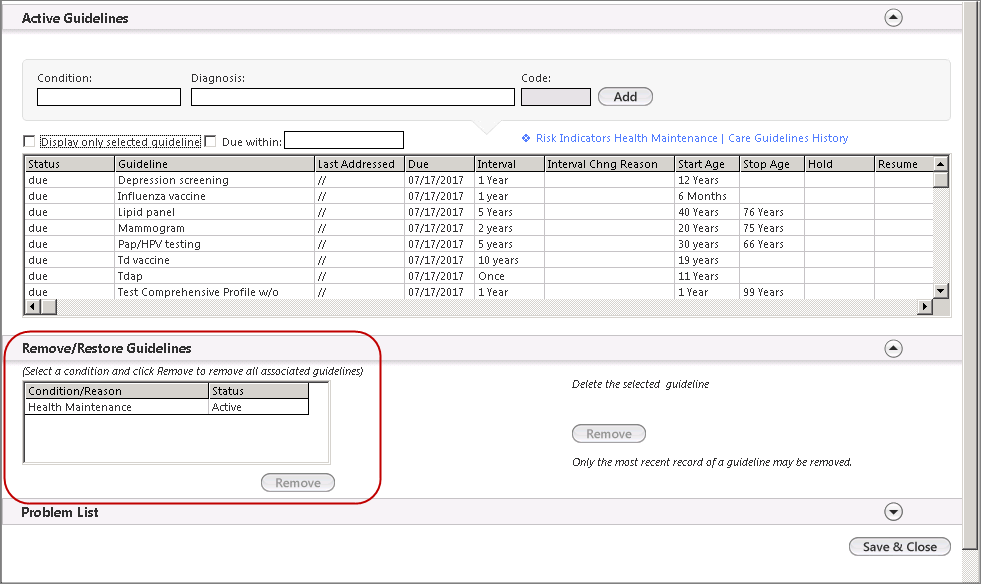This screenshot has width=981, height=584.
Task: Click Hold column header
Action: (839, 164)
